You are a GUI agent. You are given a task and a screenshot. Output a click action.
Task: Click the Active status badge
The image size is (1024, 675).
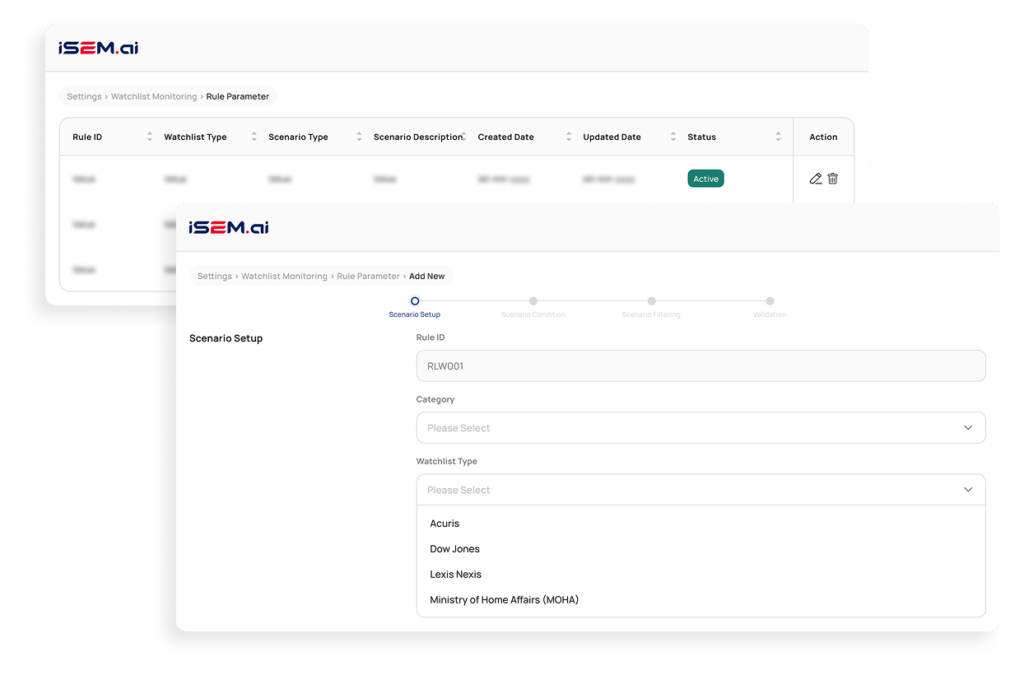(x=705, y=179)
